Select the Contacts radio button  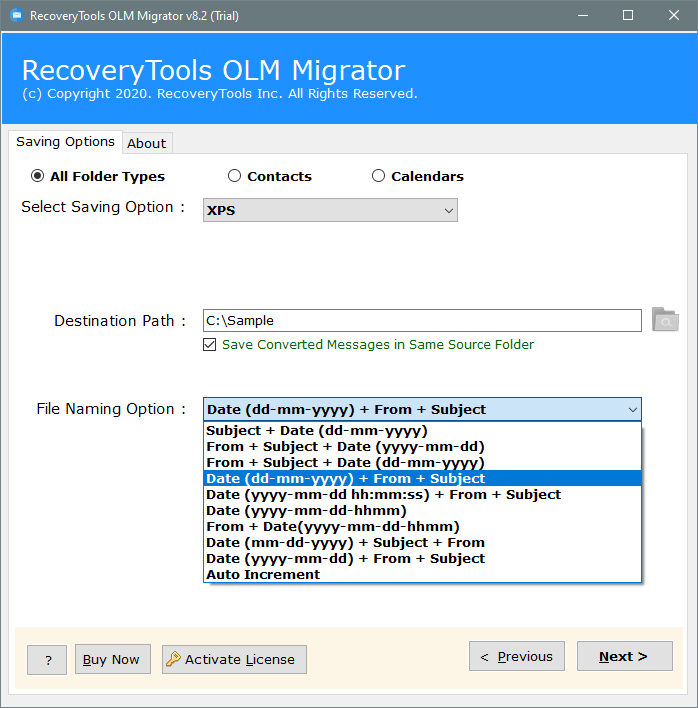234,176
